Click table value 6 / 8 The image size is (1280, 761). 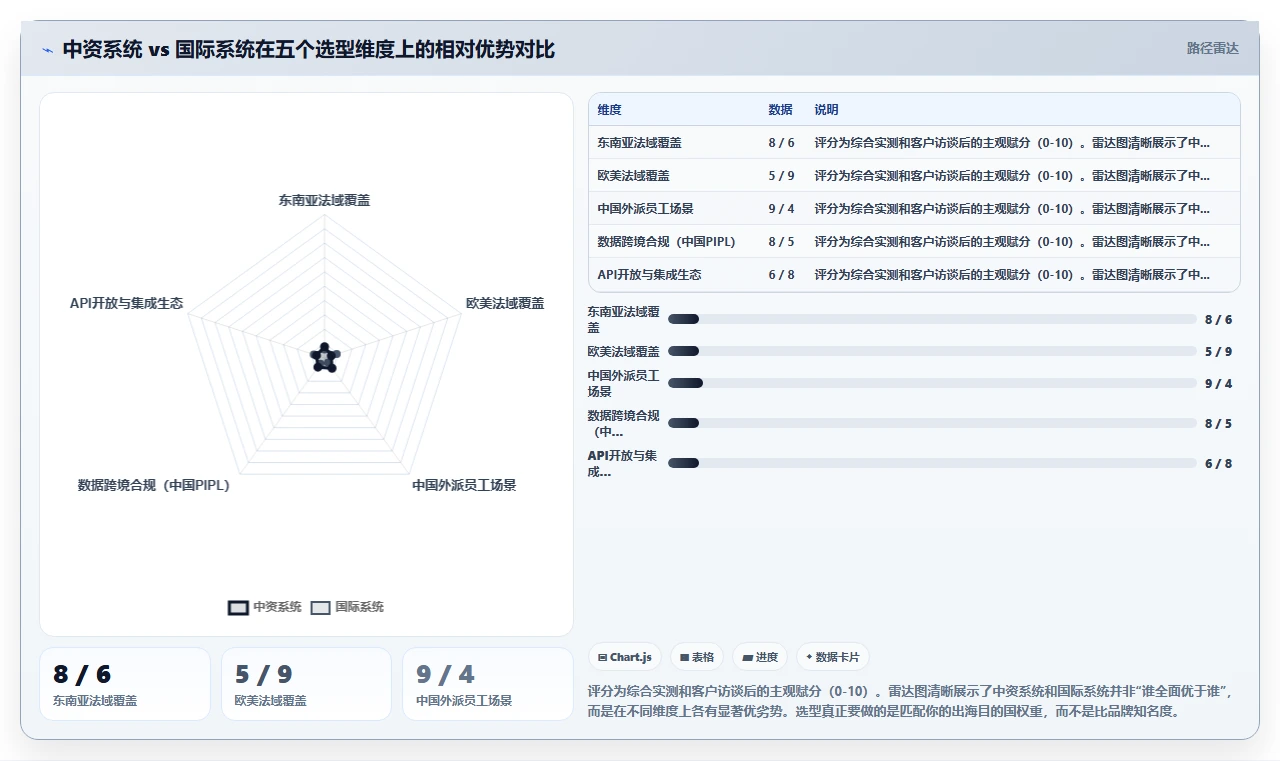[781, 275]
